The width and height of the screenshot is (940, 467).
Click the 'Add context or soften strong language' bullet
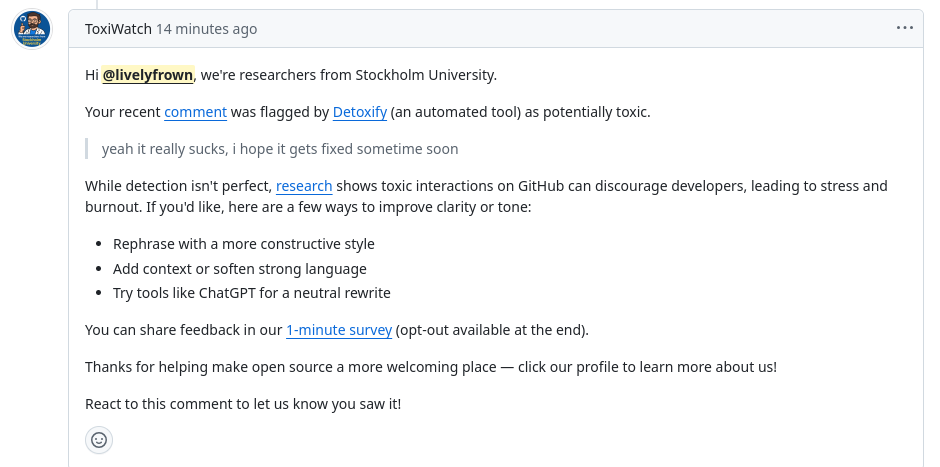click(x=239, y=269)
